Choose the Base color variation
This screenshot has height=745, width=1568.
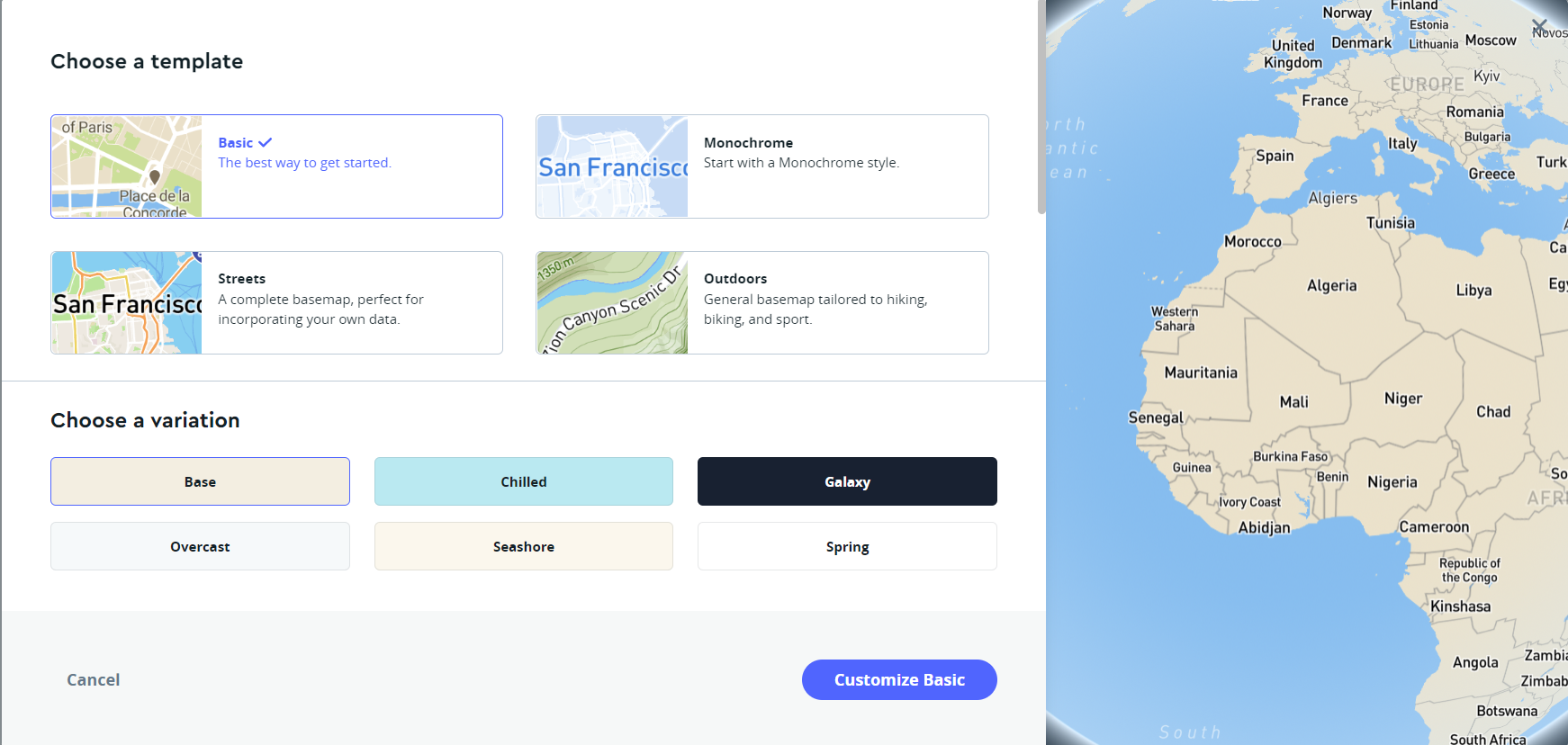(200, 481)
